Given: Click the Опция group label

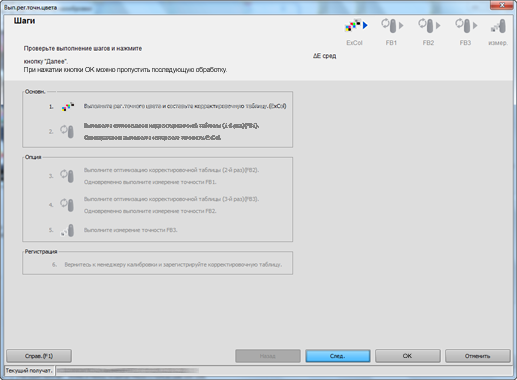Looking at the screenshot, I should click(33, 157).
